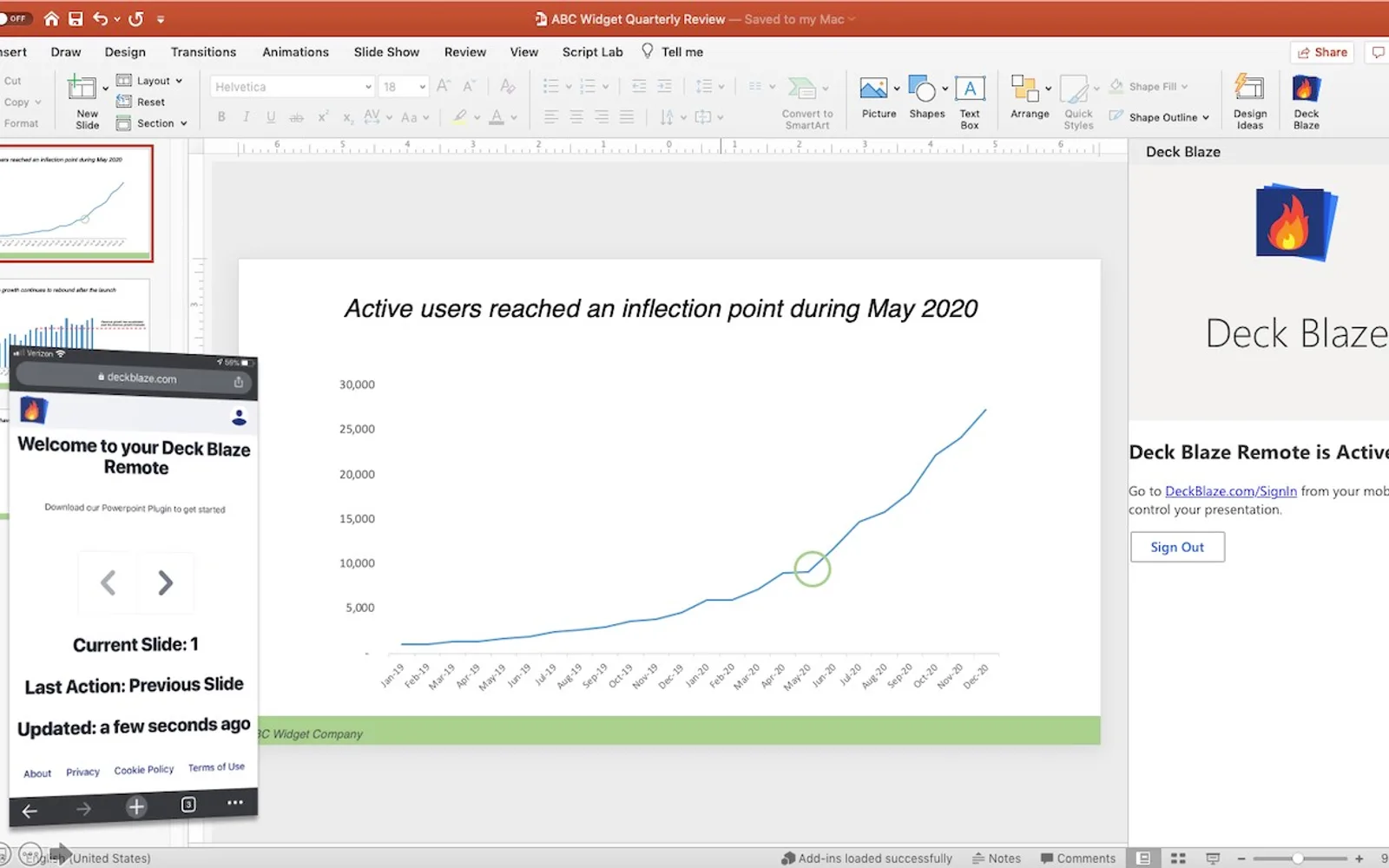This screenshot has width=1389, height=868.
Task: Open the Deck Blaze add-in ribbon button
Action: [x=1306, y=102]
